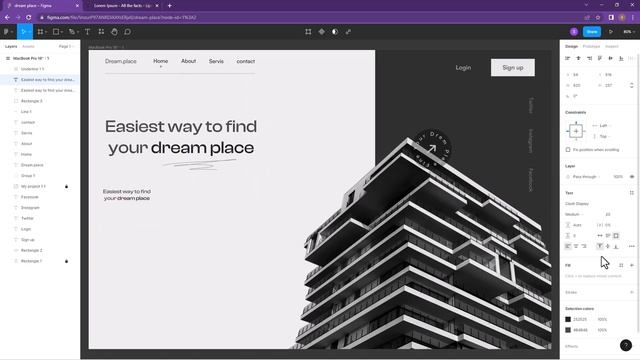Toggle lock on My project 1 1 layer
Viewport: 640px width, 360px height.
click(x=67, y=187)
